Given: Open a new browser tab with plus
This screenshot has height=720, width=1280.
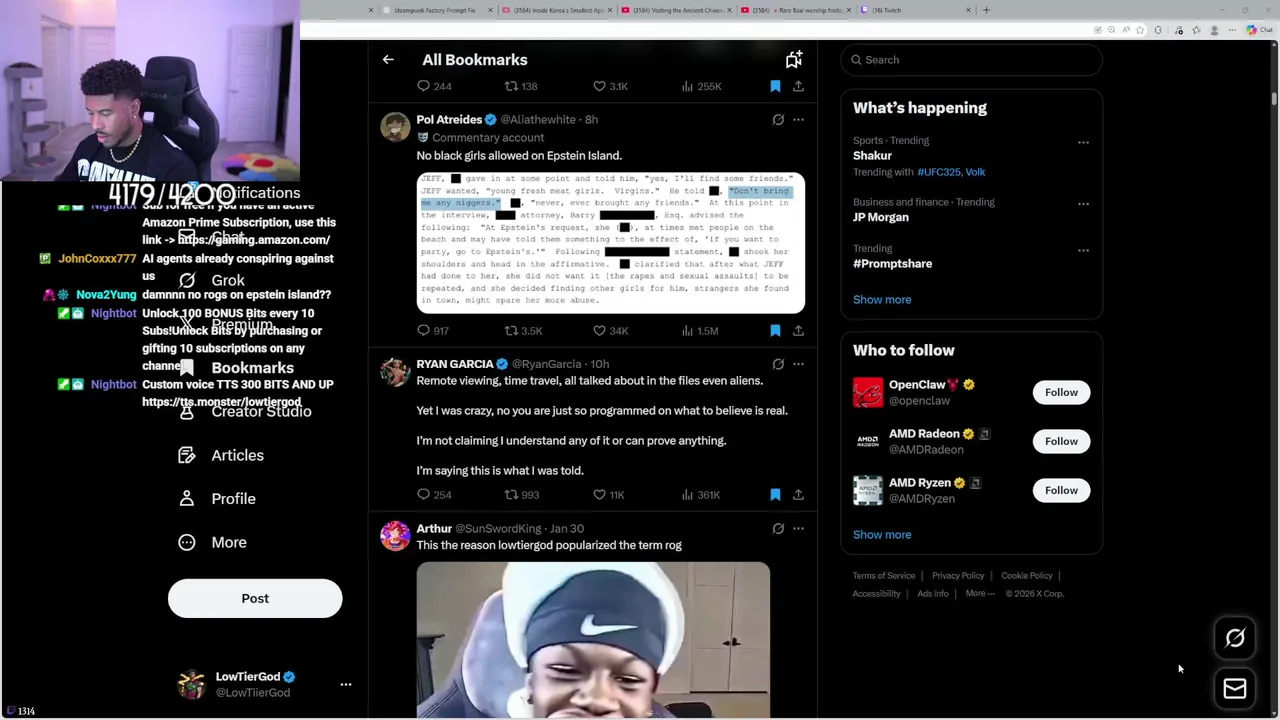Looking at the screenshot, I should pos(986,10).
